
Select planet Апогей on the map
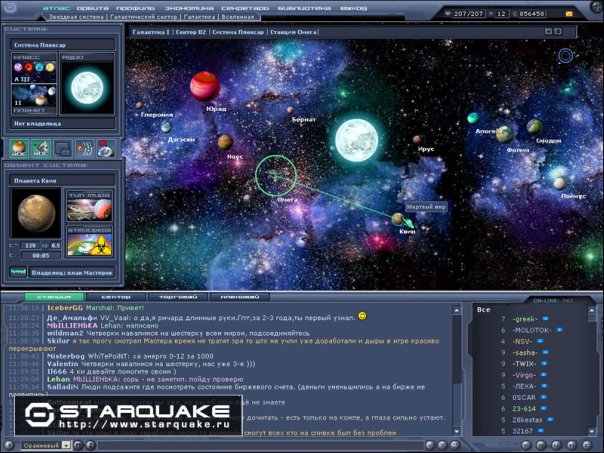tap(473, 118)
